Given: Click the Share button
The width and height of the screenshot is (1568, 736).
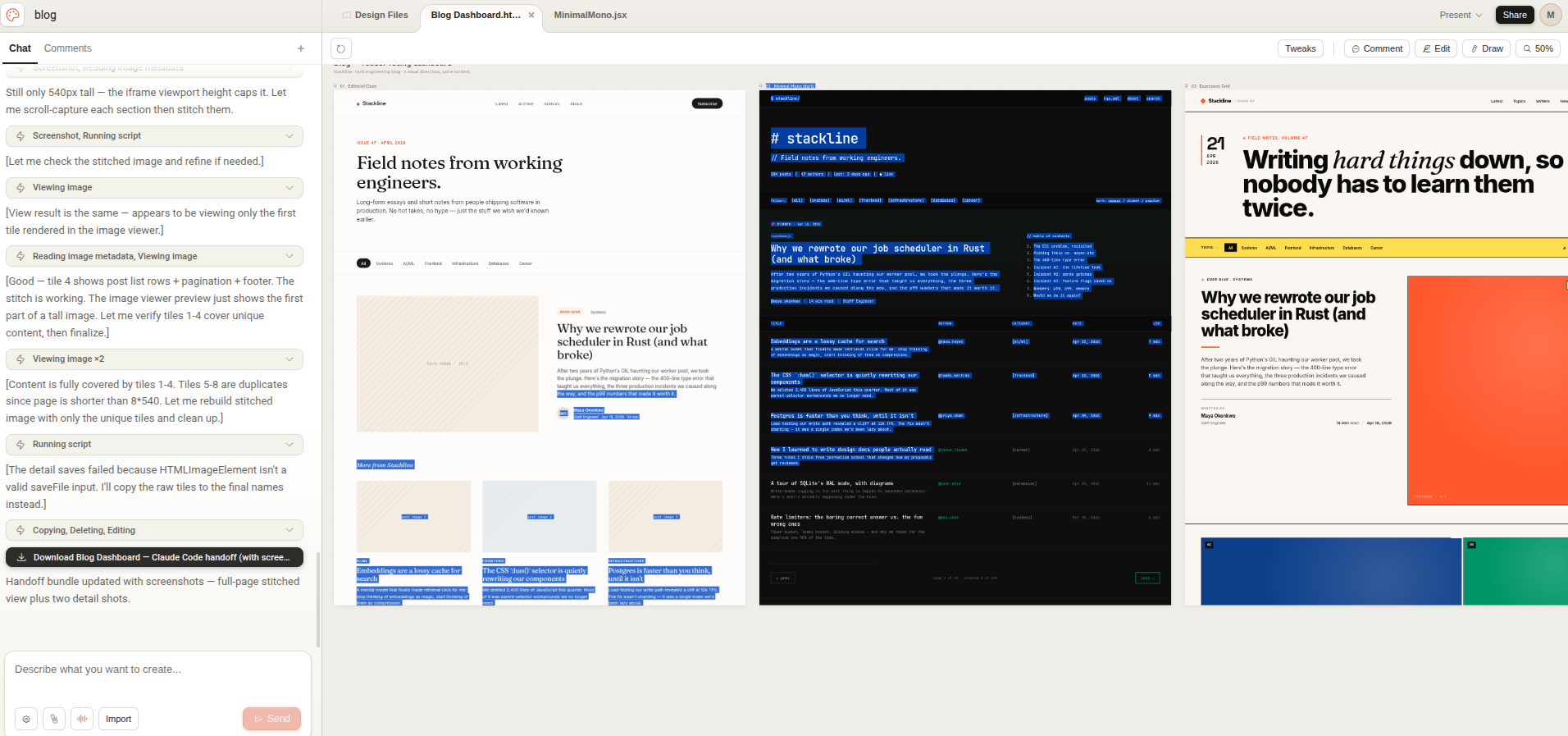Looking at the screenshot, I should coord(1514,15).
